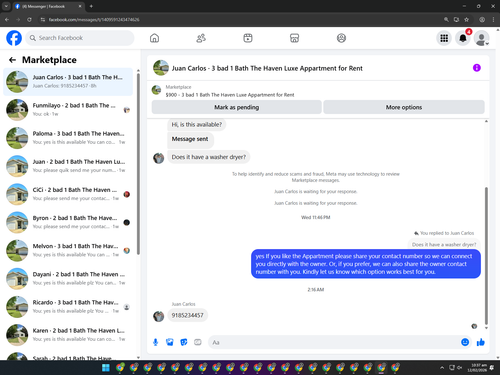
Task: Open the nine-dot menu grid icon
Action: [444, 38]
